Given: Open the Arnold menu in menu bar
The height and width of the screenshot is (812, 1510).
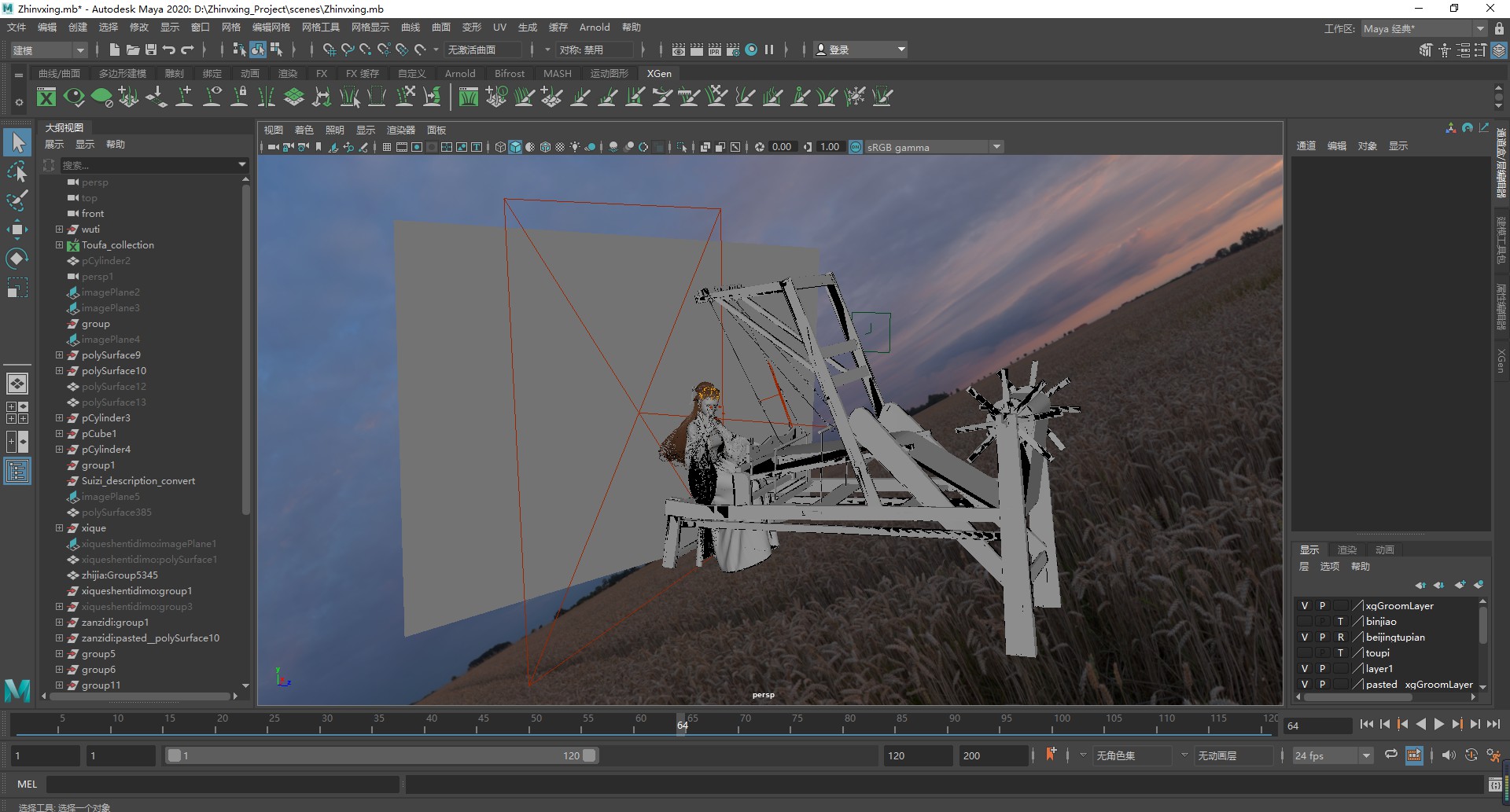Looking at the screenshot, I should [595, 28].
